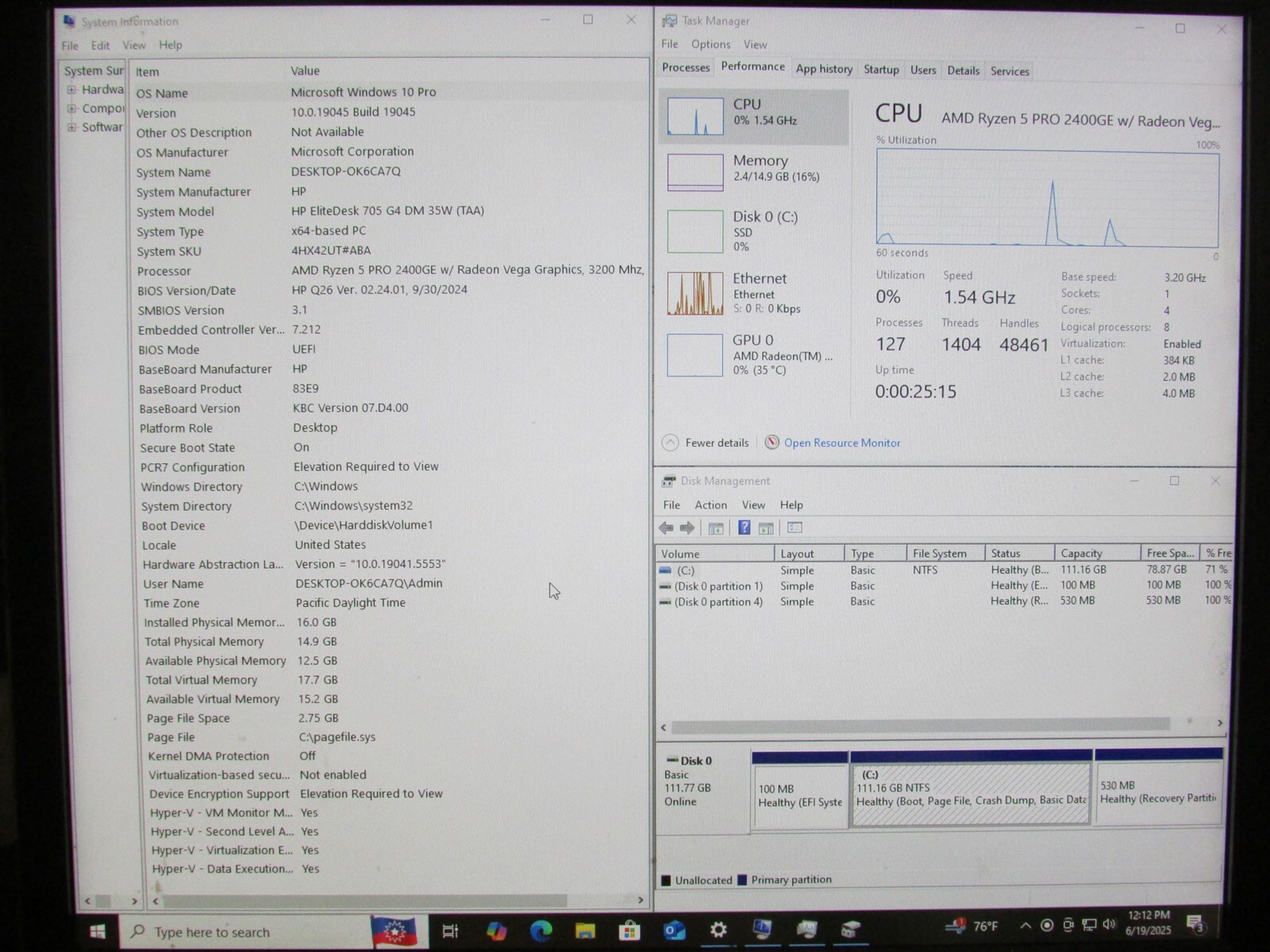Image resolution: width=1270 pixels, height=952 pixels.
Task: Select (Disk 0 partition 4) row
Action: pos(945,601)
